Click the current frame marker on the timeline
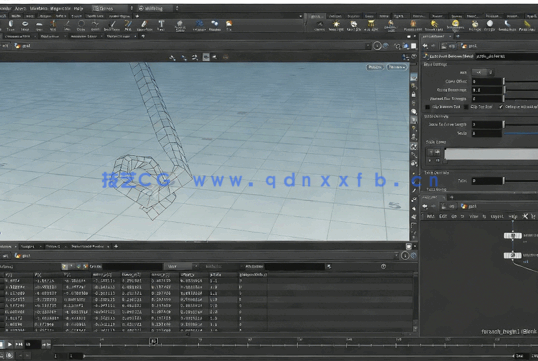 (154, 341)
